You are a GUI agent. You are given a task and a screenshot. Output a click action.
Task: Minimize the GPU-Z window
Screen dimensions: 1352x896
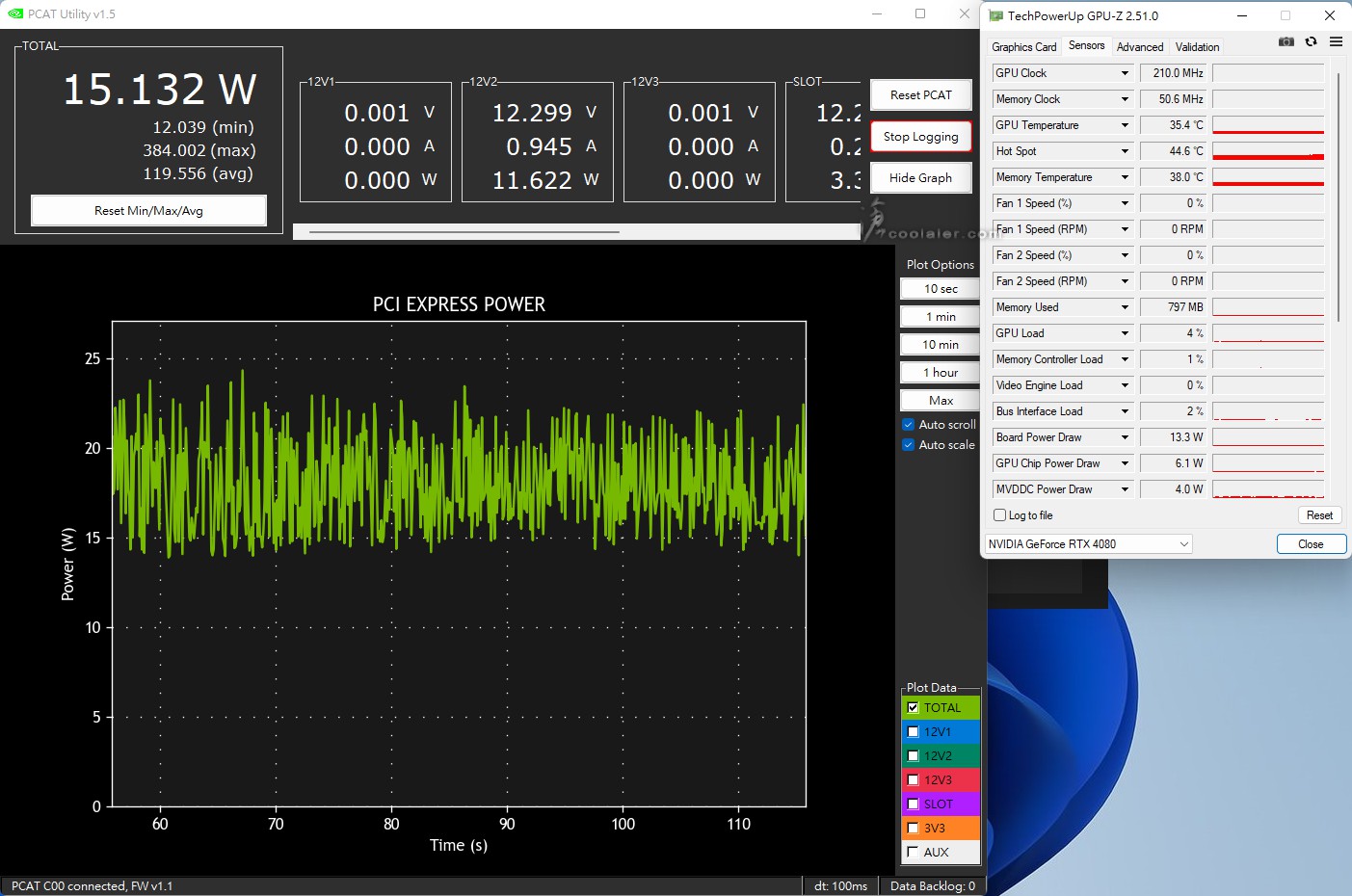[1242, 15]
